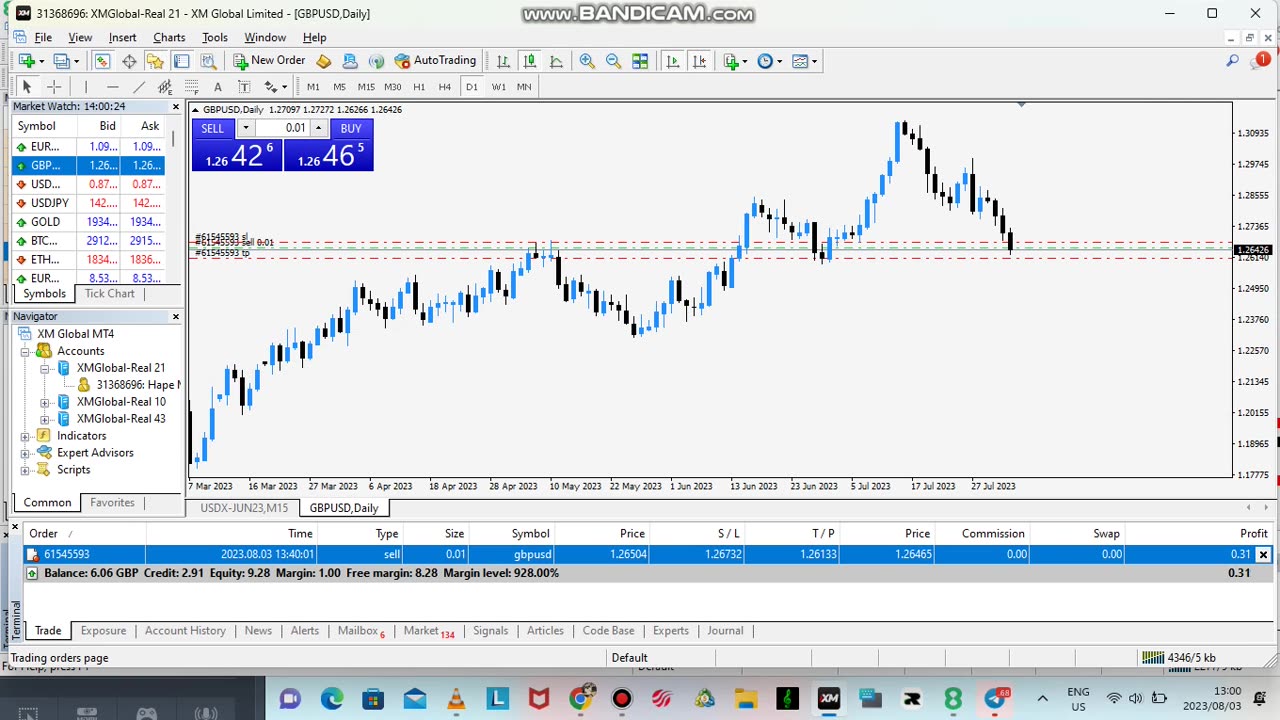Toggle the Navigator window star-folder icon

(155, 61)
